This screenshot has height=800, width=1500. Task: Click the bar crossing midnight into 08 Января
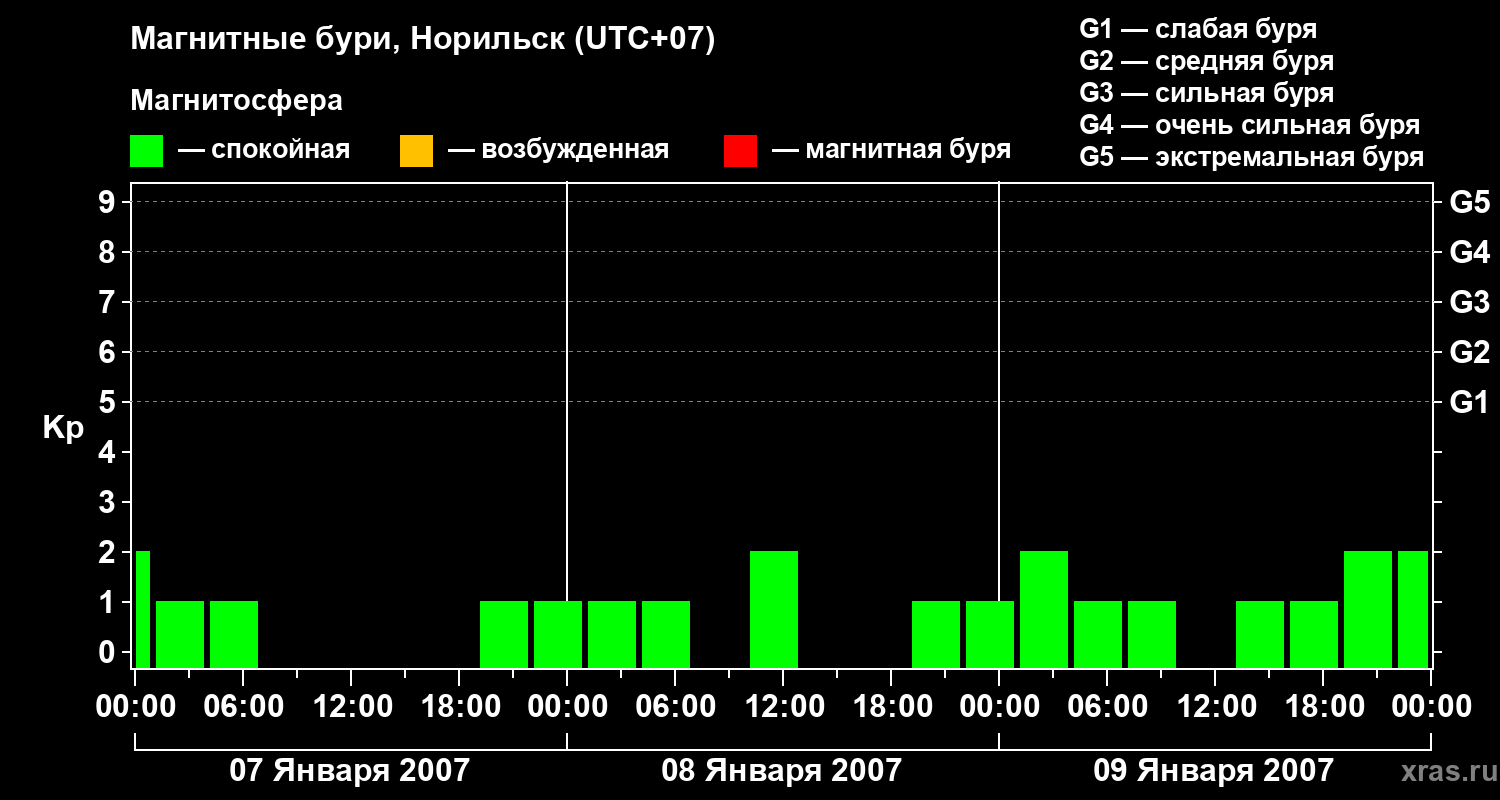(x=558, y=634)
